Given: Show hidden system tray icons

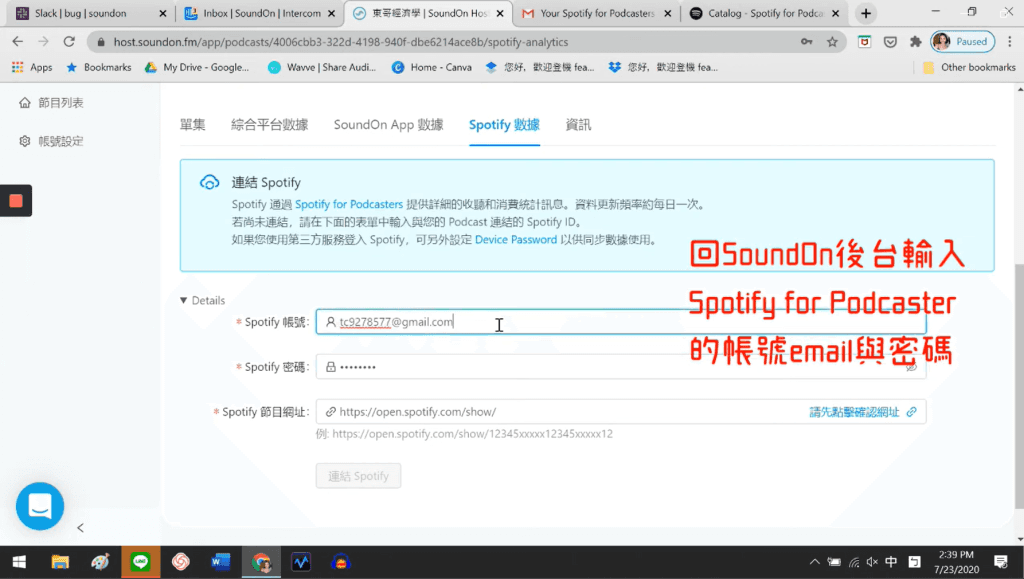Looking at the screenshot, I should click(x=814, y=562).
